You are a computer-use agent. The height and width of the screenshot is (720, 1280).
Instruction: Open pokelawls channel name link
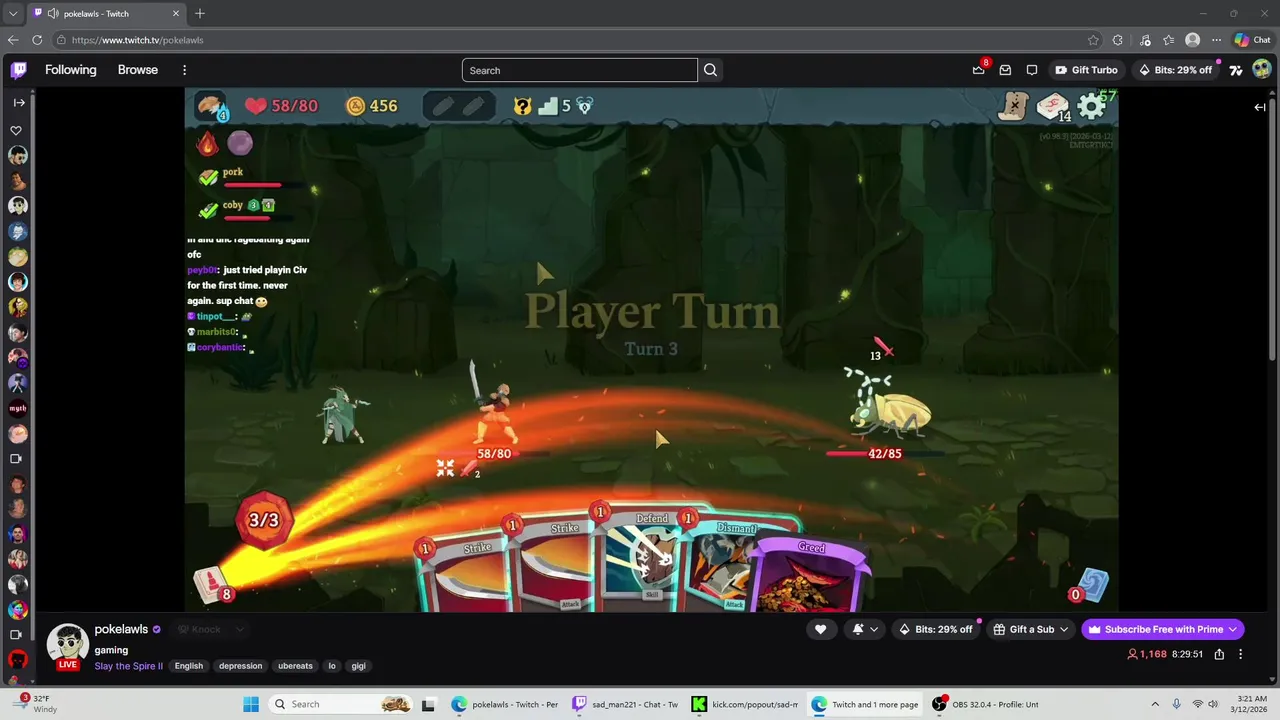tap(121, 629)
